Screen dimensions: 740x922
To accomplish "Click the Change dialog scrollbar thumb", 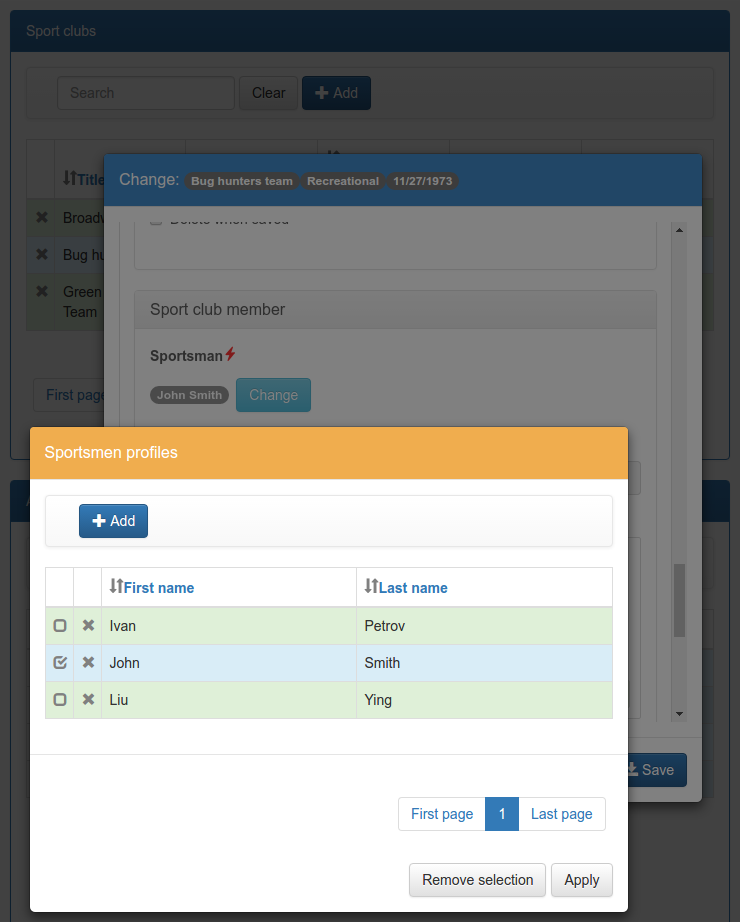I will 679,600.
